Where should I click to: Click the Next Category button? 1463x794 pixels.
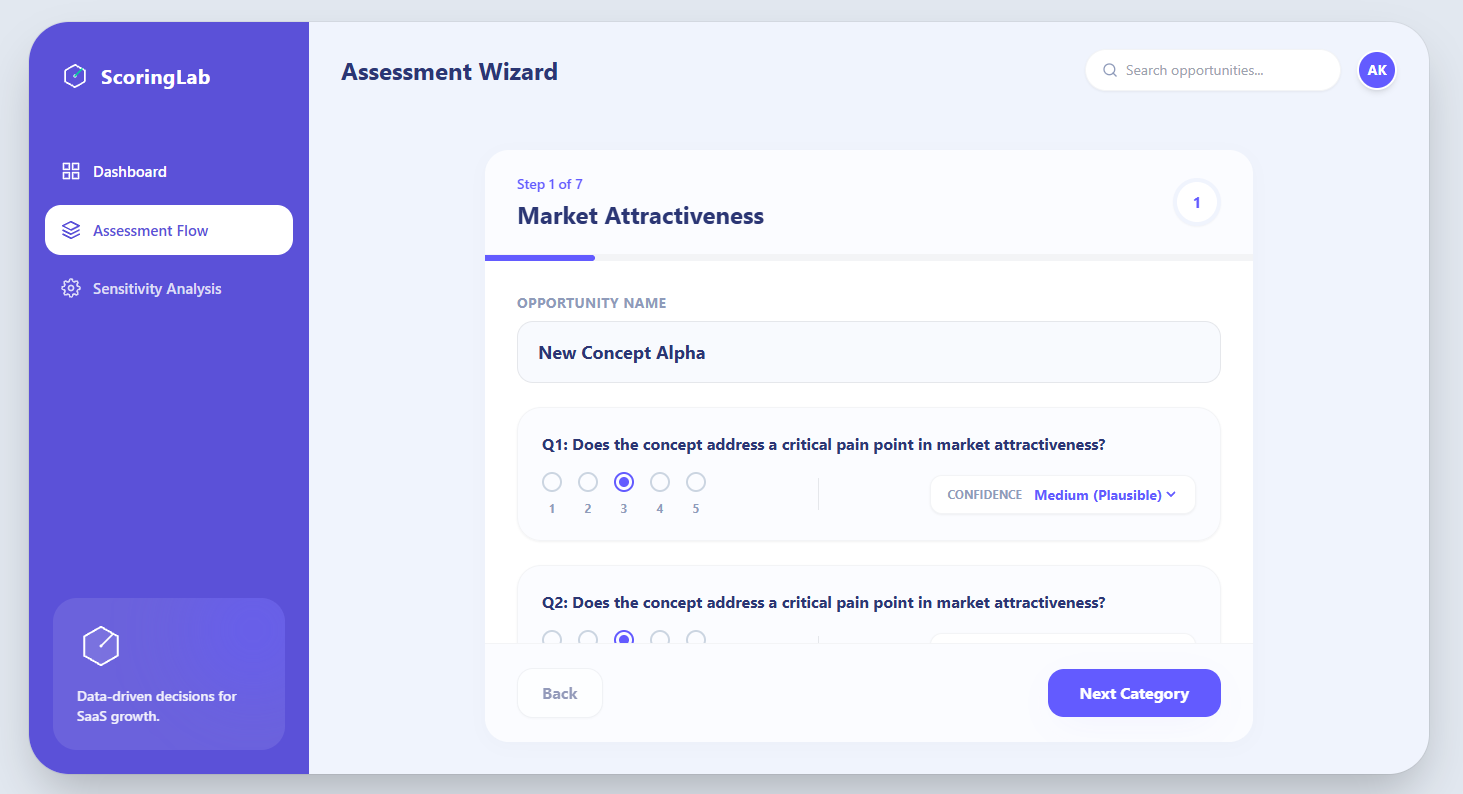1134,693
